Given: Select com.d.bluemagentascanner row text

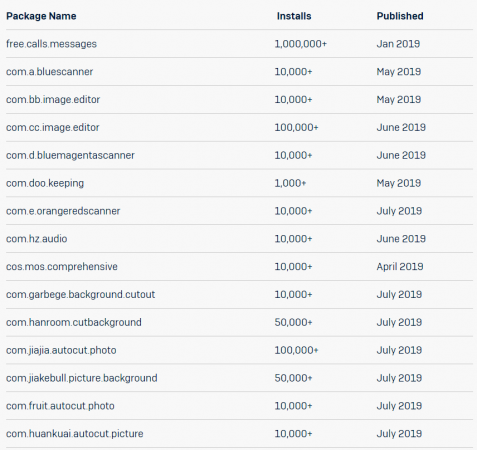Looking at the screenshot, I should pyautogui.click(x=70, y=156).
